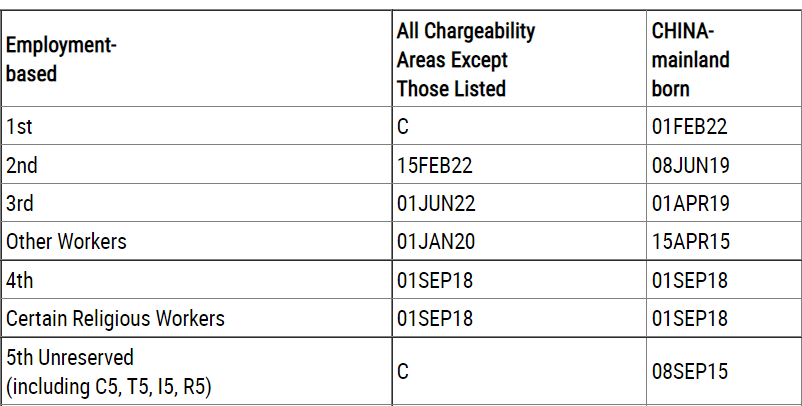
Task: Select the 1st preference row label
Action: tap(17, 127)
